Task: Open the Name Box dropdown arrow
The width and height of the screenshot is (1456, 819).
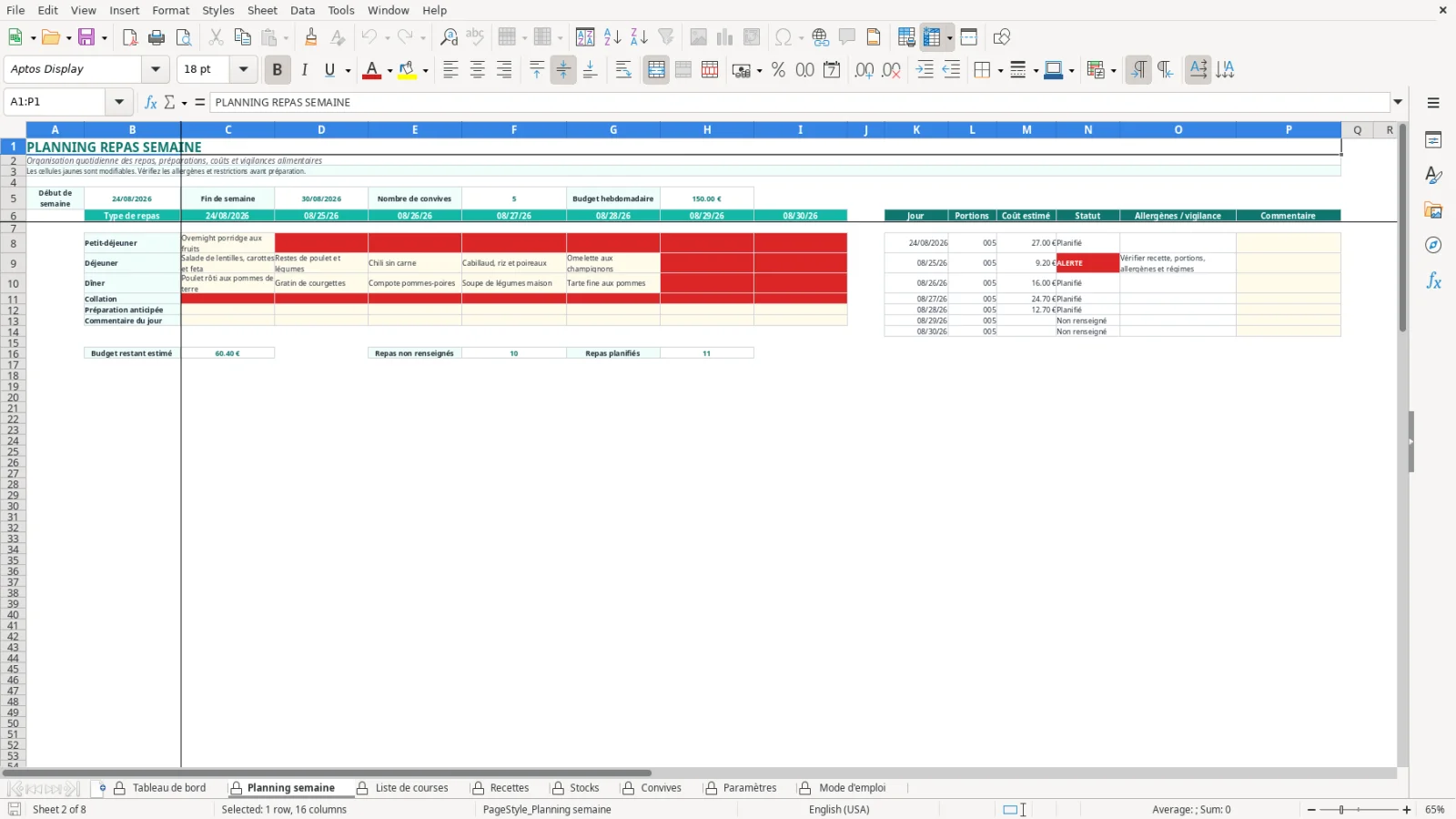Action: (x=119, y=102)
